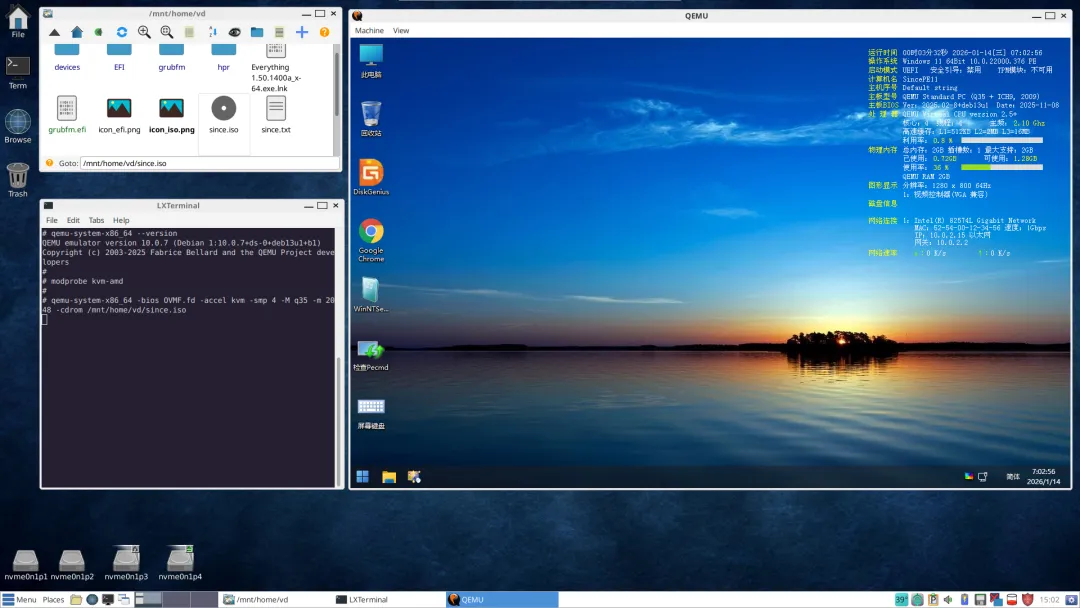Toggle hidden files with the eye icon
The height and width of the screenshot is (608, 1080).
pyautogui.click(x=234, y=32)
